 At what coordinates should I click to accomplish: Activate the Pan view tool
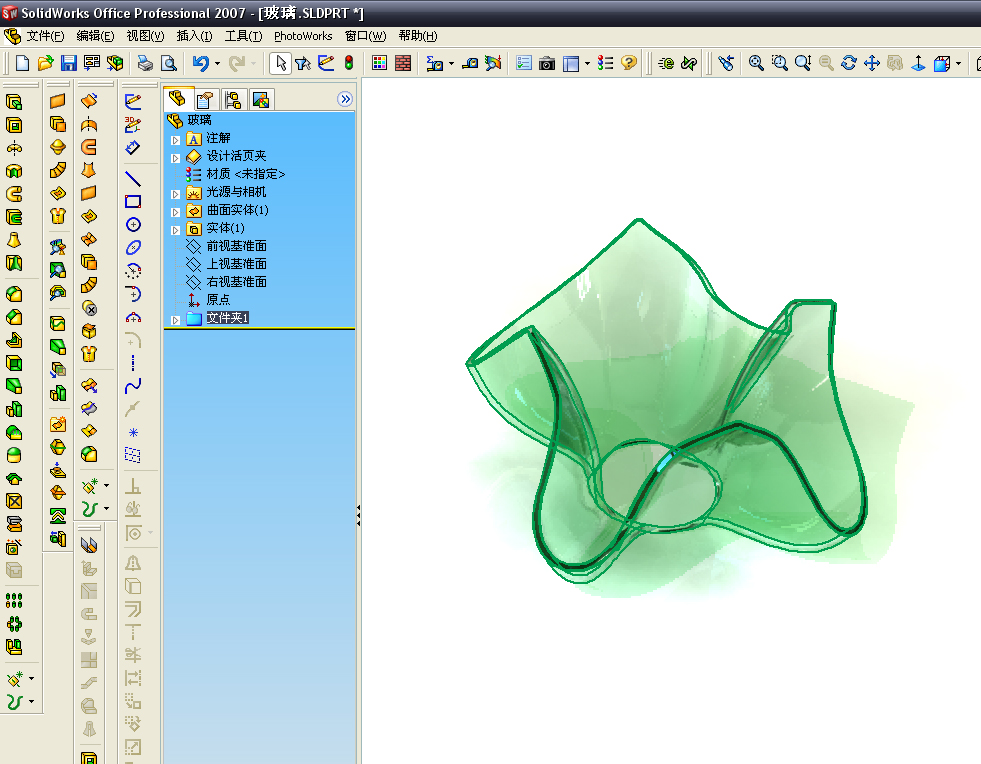[x=872, y=63]
